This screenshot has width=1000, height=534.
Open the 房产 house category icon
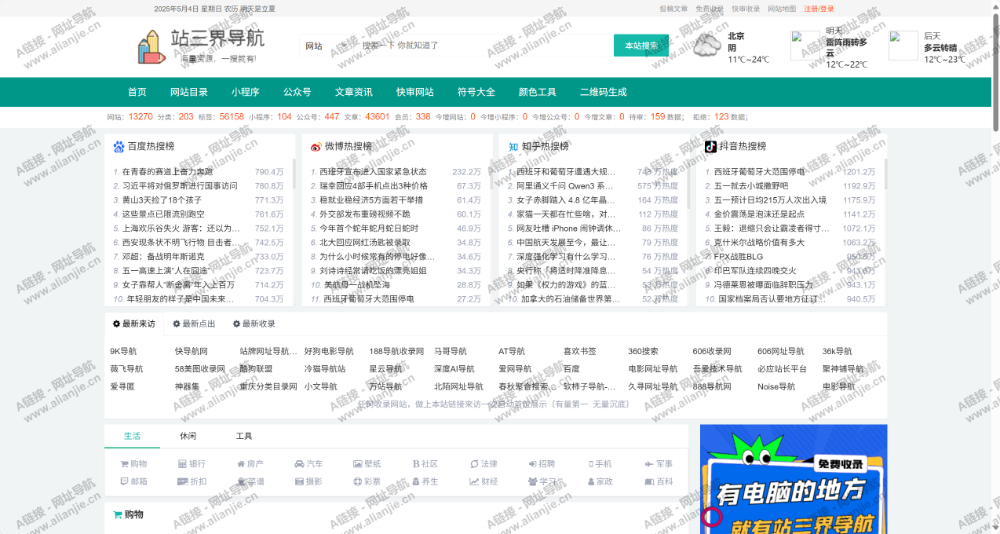point(240,464)
